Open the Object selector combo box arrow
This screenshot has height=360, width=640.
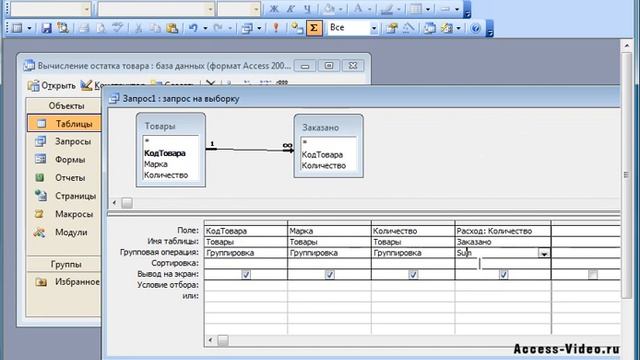pyautogui.click(x=87, y=9)
